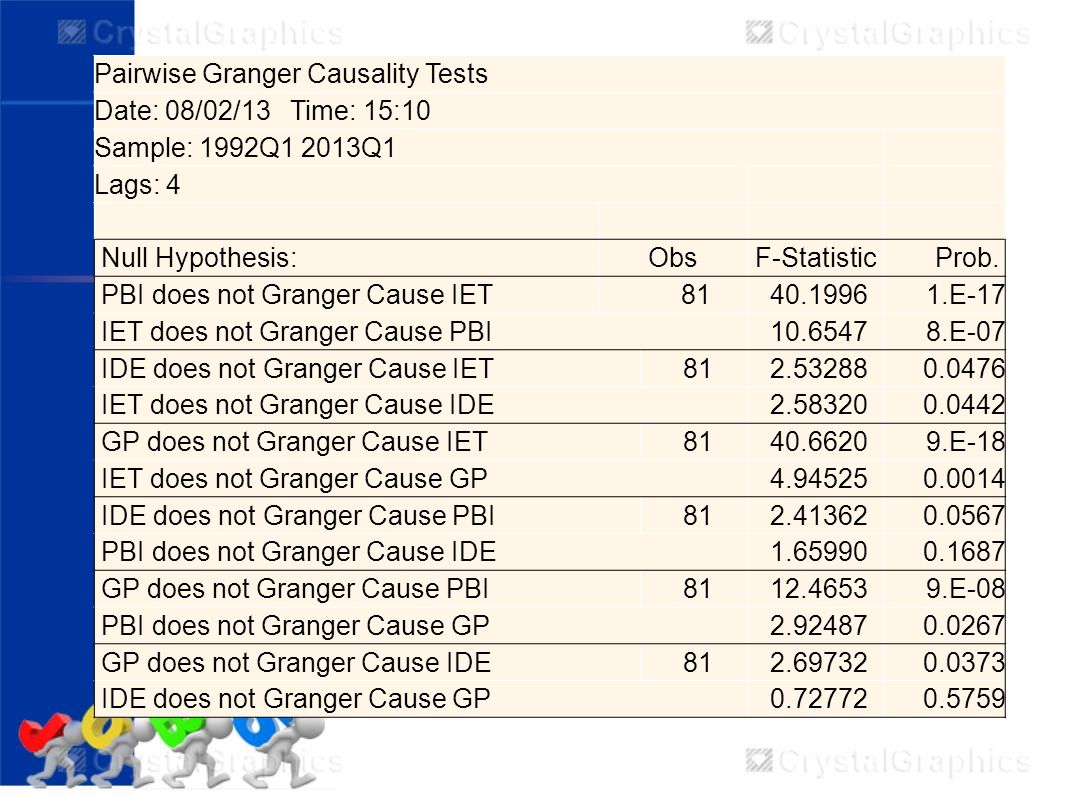Click the Pairwise Granger Causality Tests title
Image resolution: width=1065 pixels, height=796 pixels.
[x=291, y=73]
